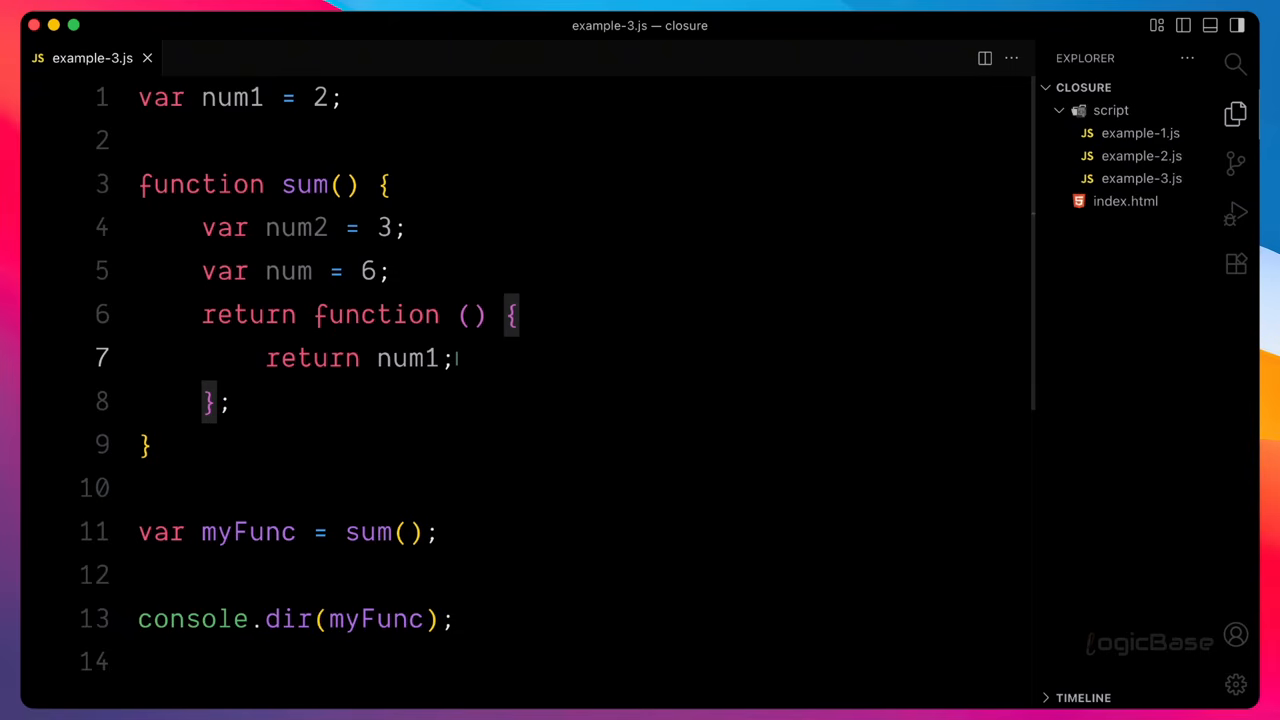
Task: Open index.html from the explorer
Action: click(1125, 201)
